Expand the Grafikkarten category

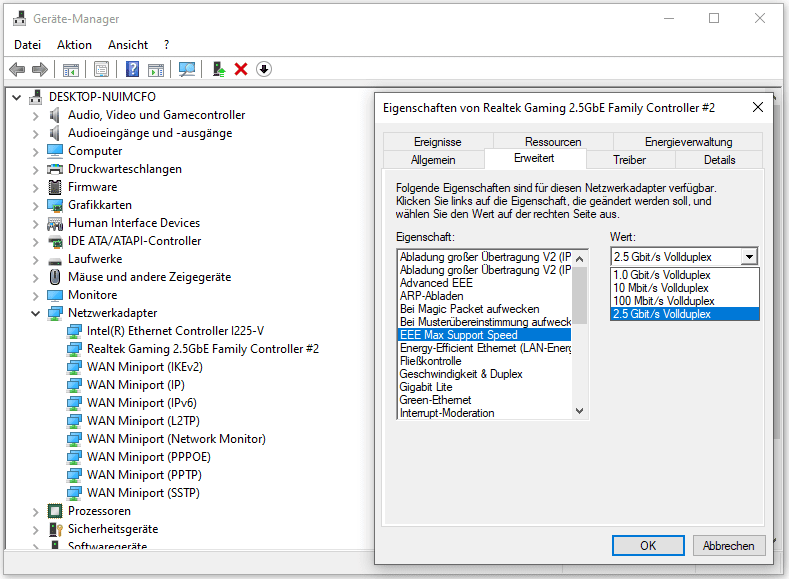(35, 206)
